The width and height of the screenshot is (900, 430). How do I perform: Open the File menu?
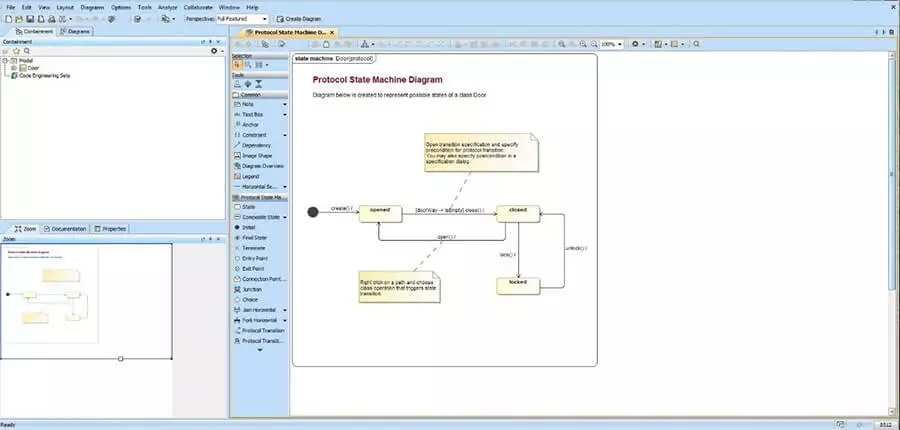(10, 7)
